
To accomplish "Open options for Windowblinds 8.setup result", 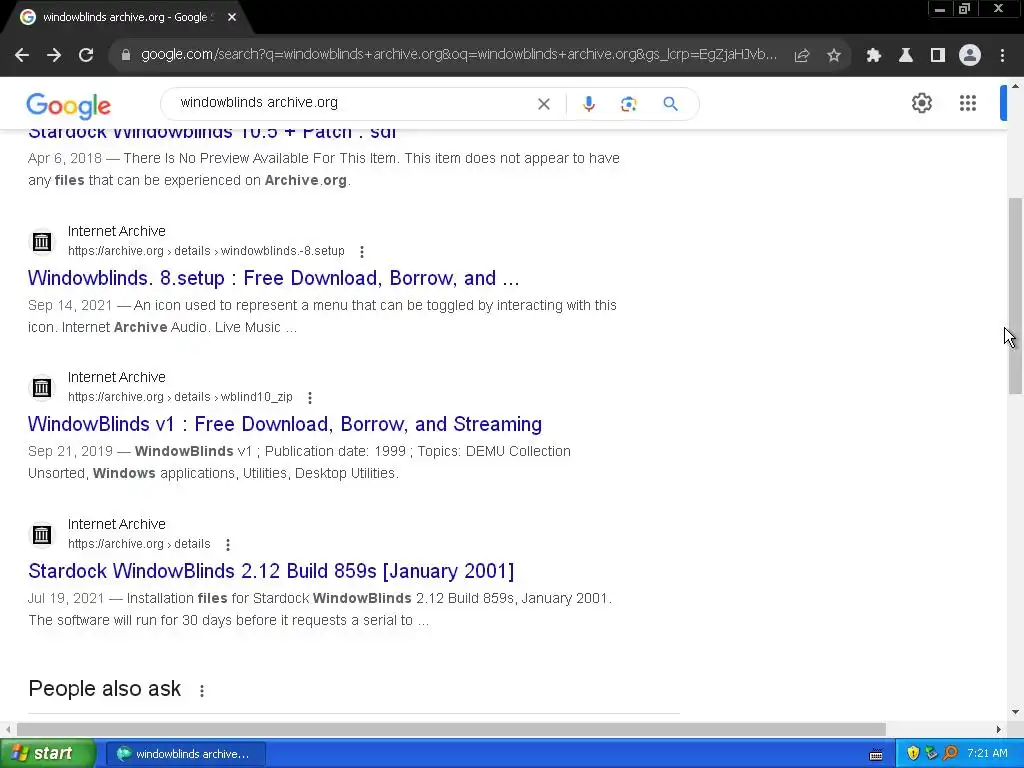I will tap(362, 251).
